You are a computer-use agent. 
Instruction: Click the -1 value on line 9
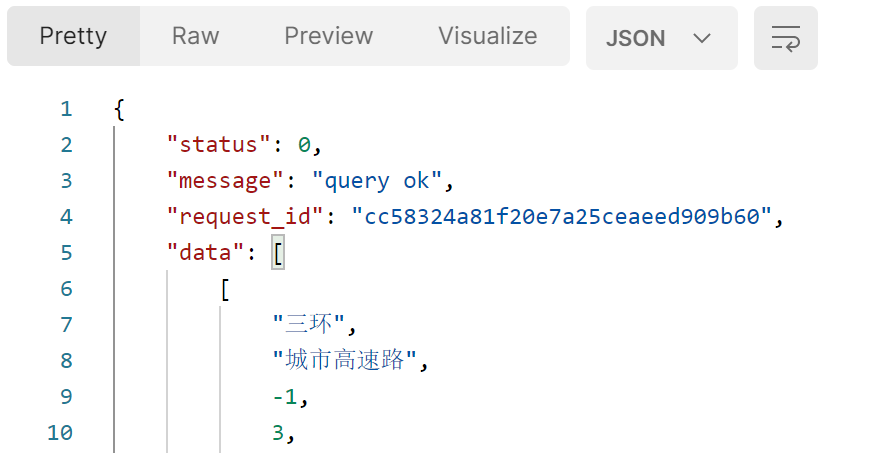[x=284, y=397]
